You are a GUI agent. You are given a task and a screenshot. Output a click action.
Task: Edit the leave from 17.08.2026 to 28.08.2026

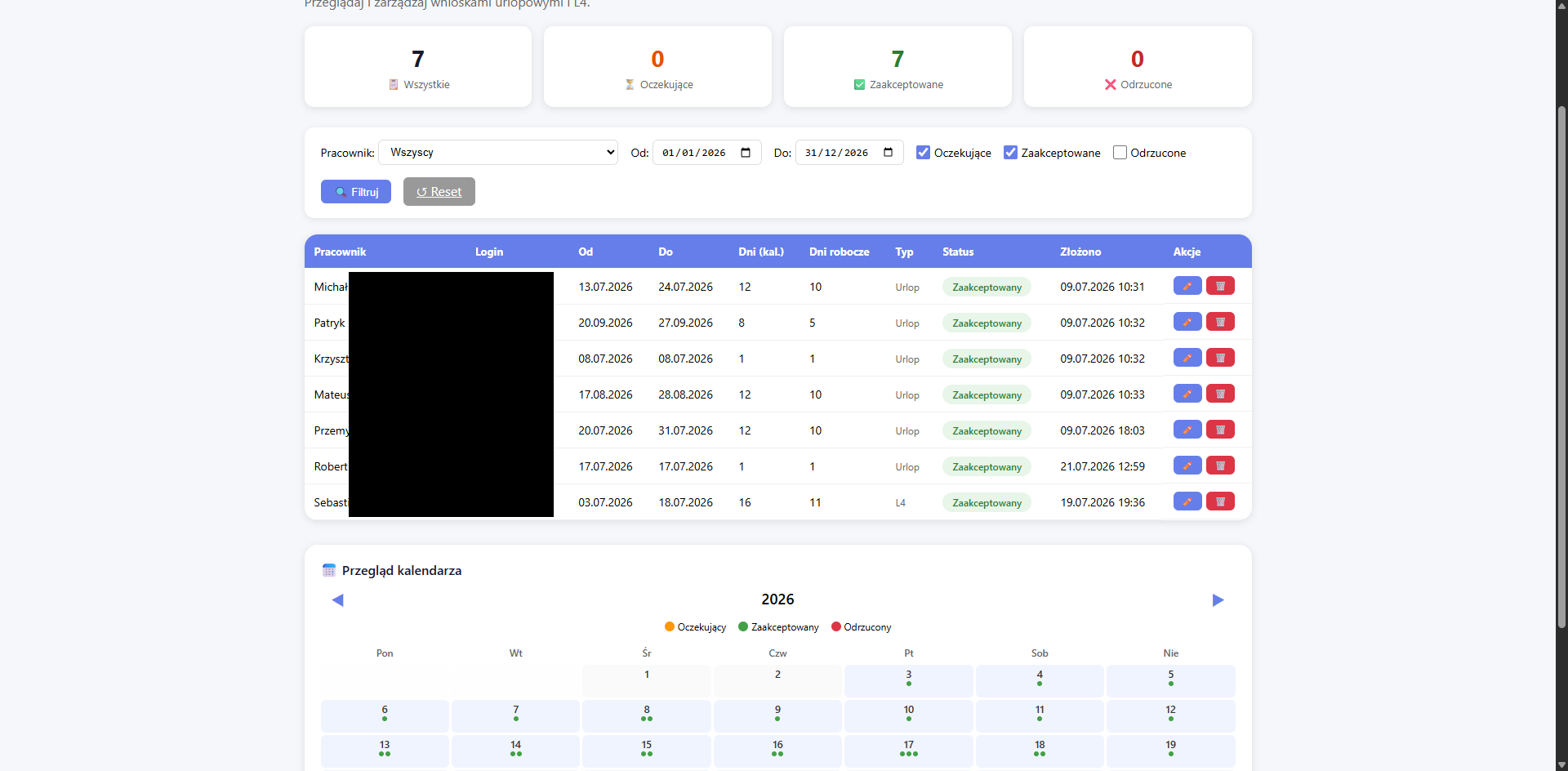[1187, 394]
